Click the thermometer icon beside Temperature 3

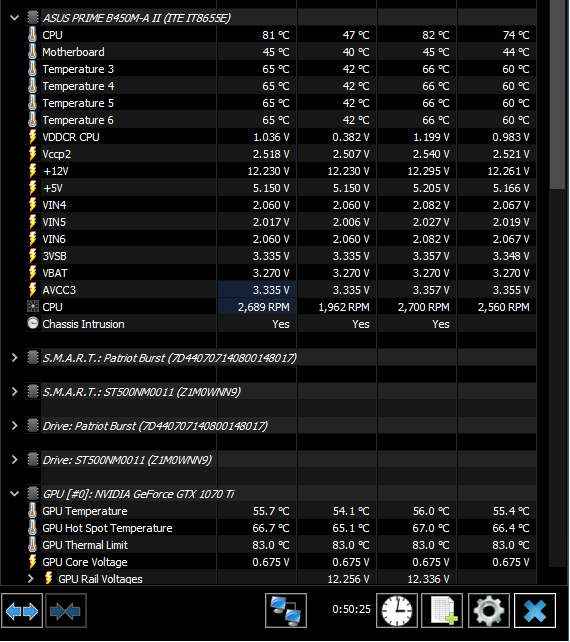coord(32,69)
